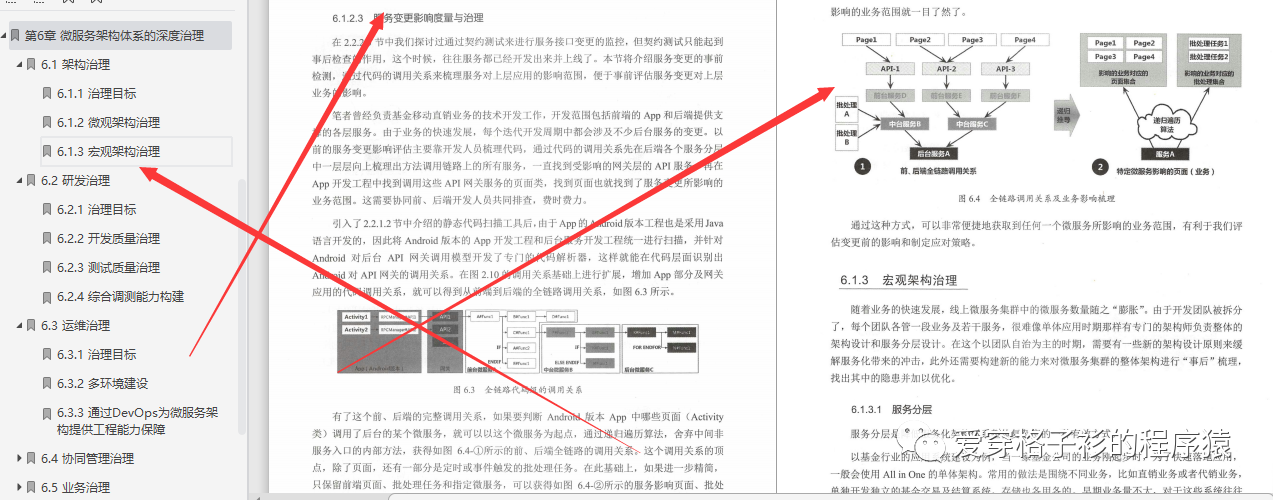Open the 6.3.1 治理目标 bookmark under 运维治理
Viewport: 1273px width, 500px height.
point(97,355)
